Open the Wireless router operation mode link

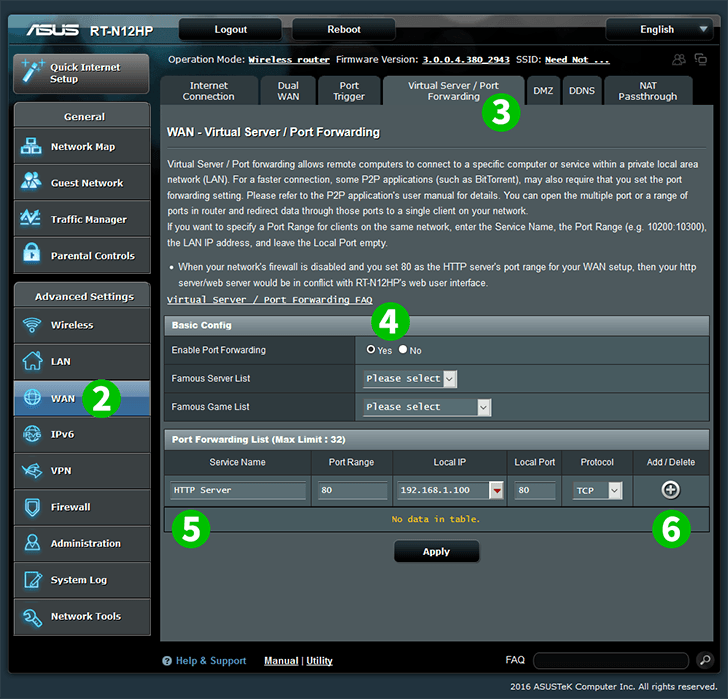point(289,60)
